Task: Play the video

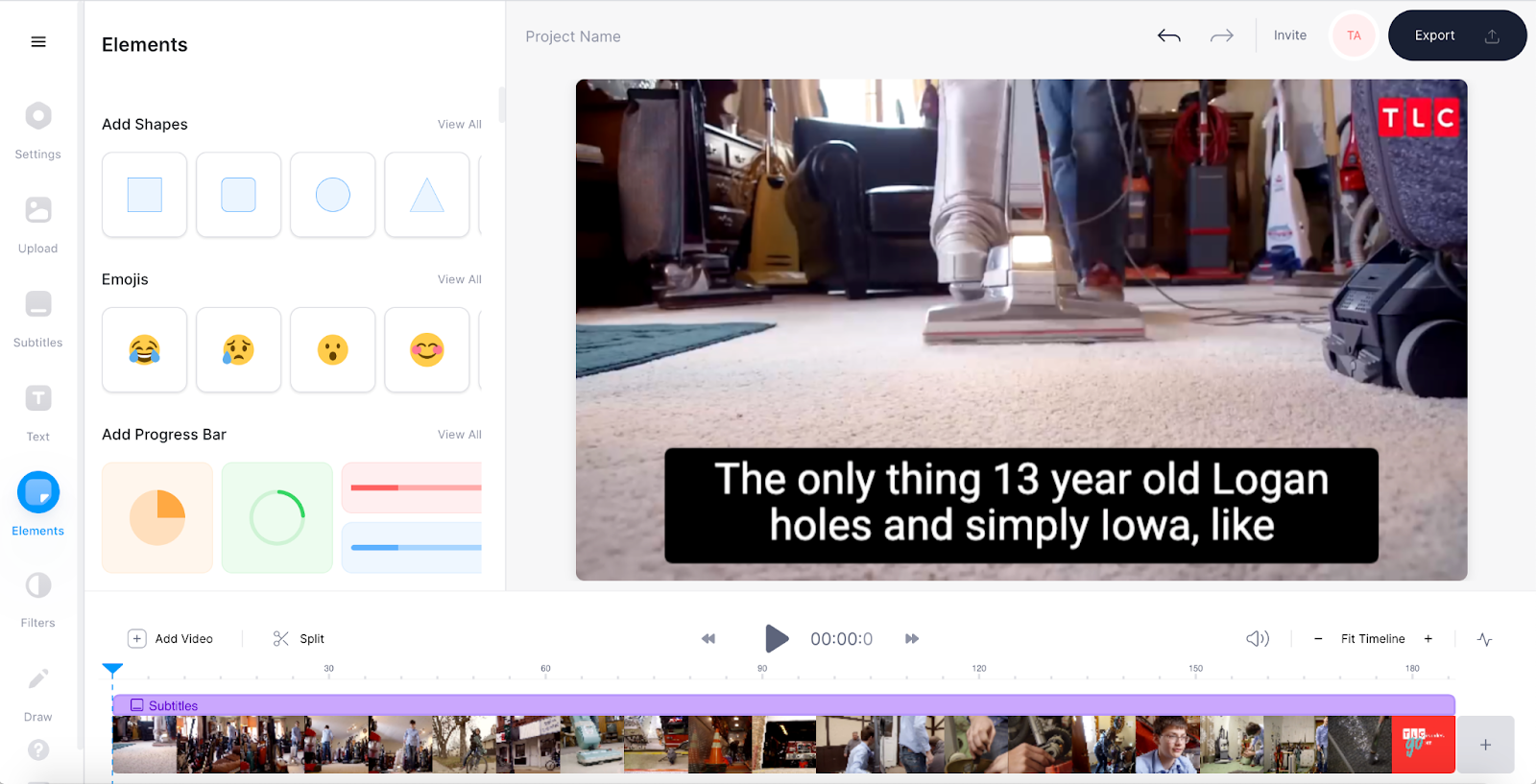Action: pos(777,638)
